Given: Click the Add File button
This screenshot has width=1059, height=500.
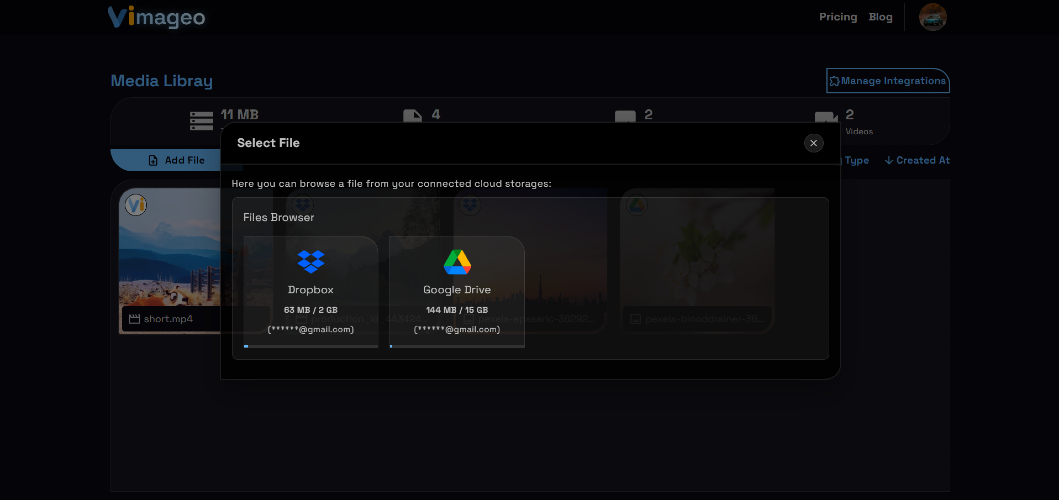Looking at the screenshot, I should click(176, 160).
